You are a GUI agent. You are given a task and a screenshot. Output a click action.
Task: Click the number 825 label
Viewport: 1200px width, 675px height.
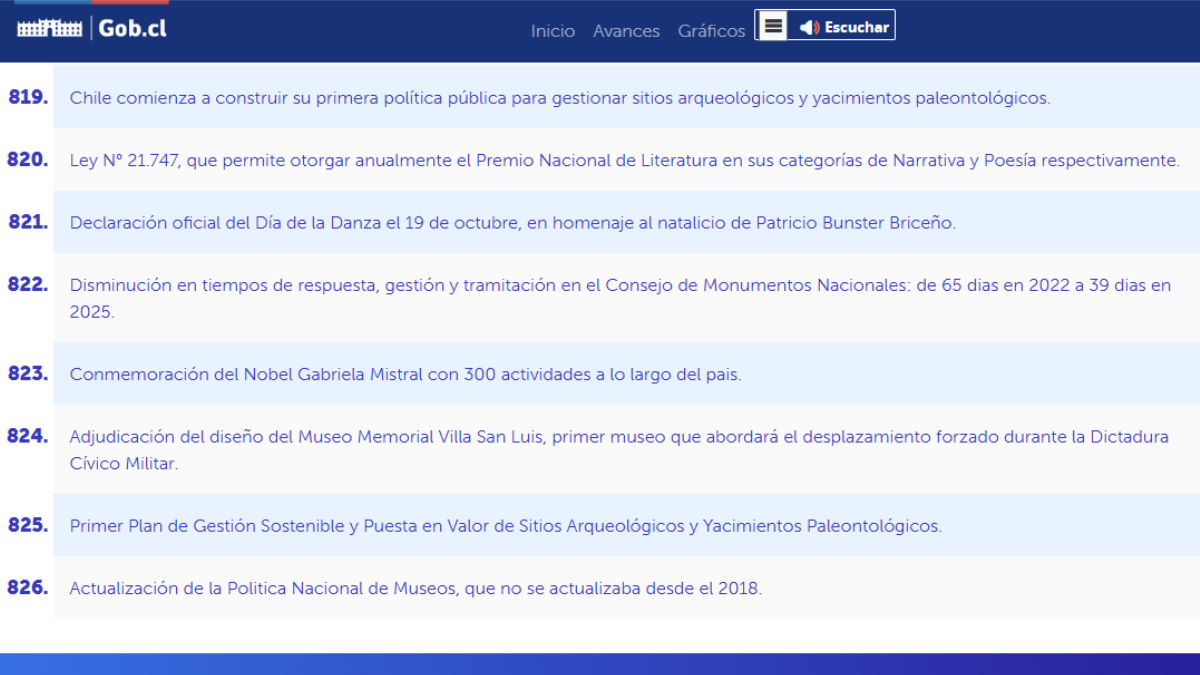click(x=28, y=525)
